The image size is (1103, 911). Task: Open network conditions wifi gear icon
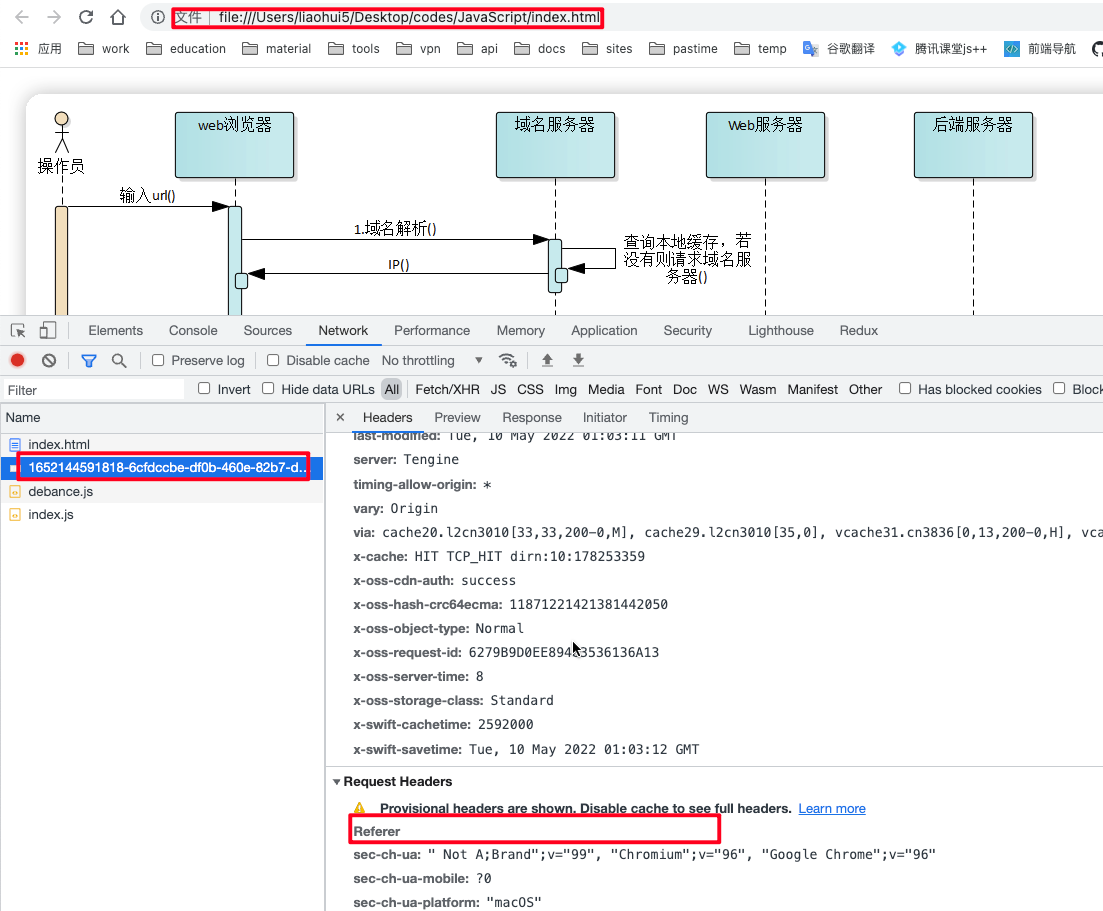(508, 360)
